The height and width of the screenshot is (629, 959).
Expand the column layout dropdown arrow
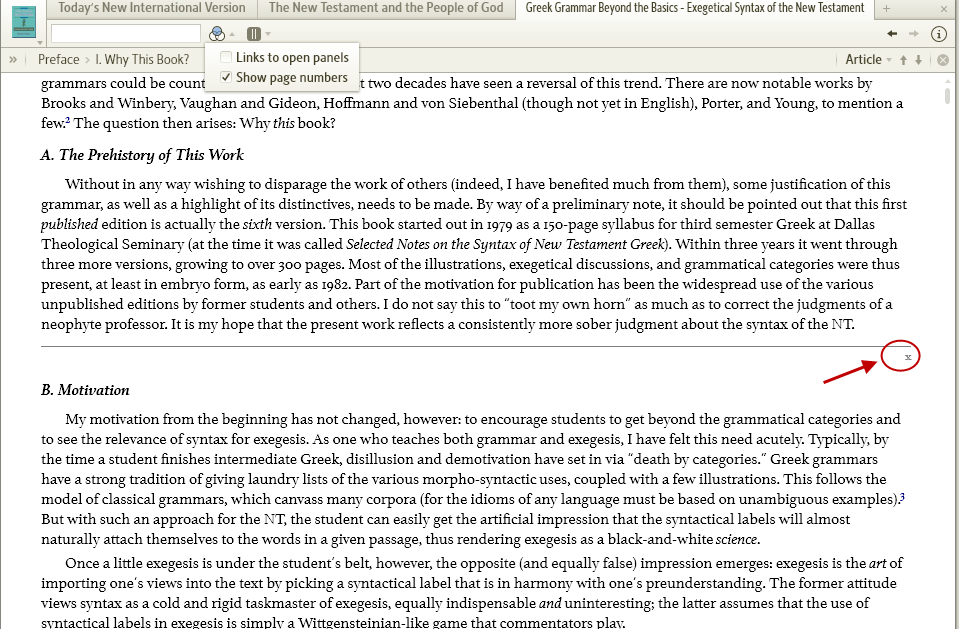pos(268,34)
